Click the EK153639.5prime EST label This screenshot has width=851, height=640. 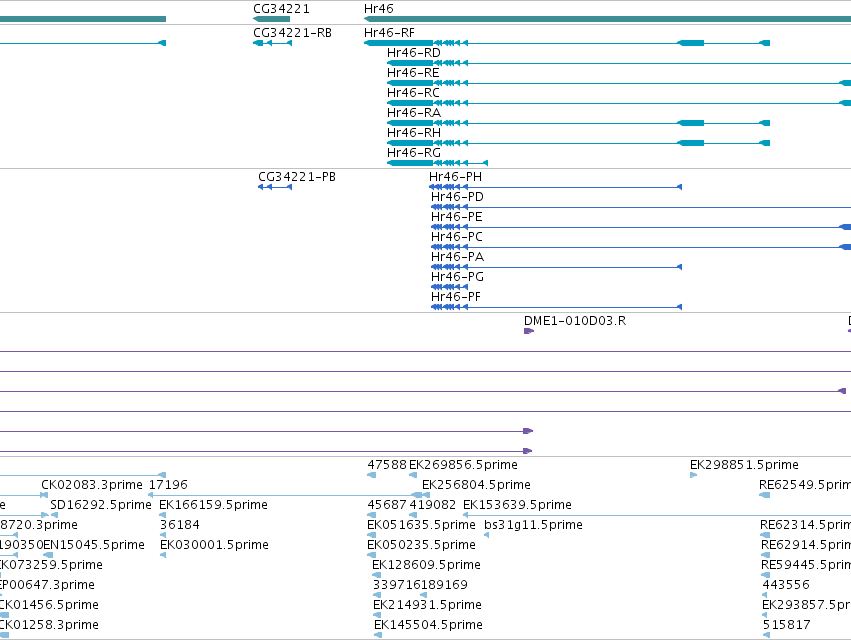517,505
